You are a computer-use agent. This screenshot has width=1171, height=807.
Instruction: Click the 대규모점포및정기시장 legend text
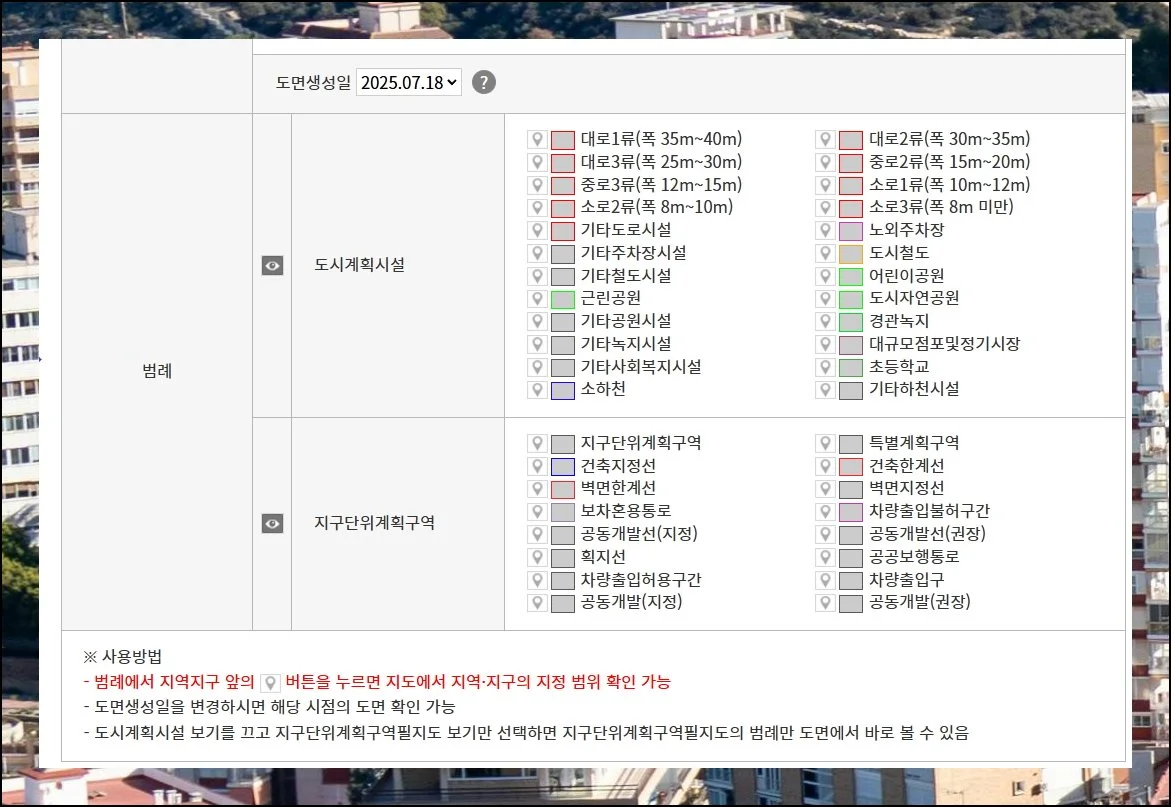pos(944,344)
